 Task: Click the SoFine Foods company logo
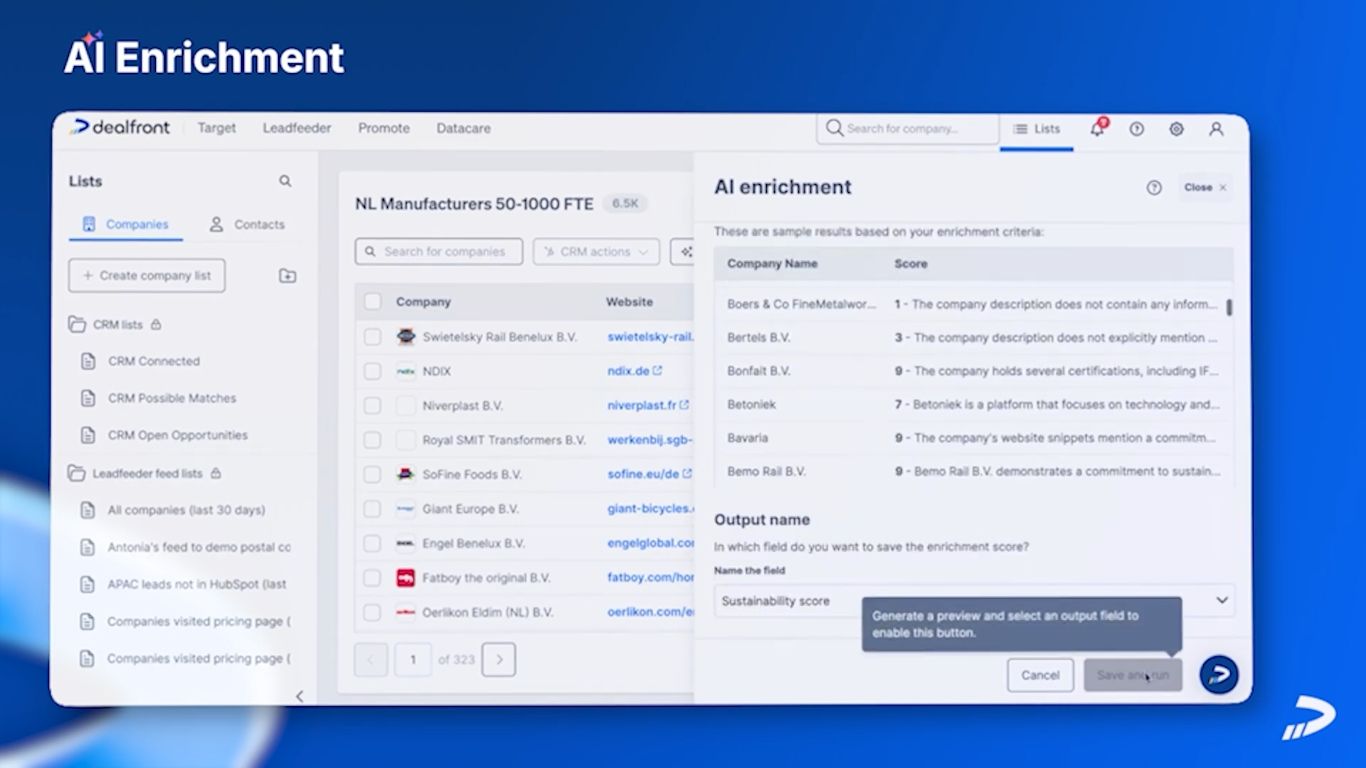click(406, 474)
